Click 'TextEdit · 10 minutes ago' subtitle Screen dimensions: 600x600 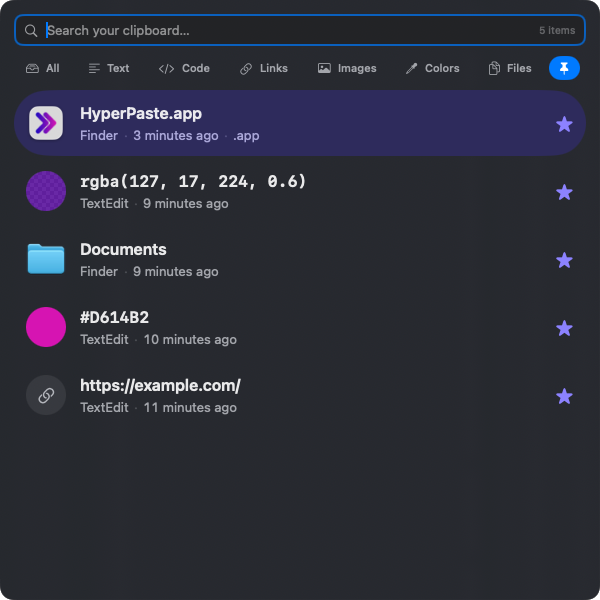[158, 339]
